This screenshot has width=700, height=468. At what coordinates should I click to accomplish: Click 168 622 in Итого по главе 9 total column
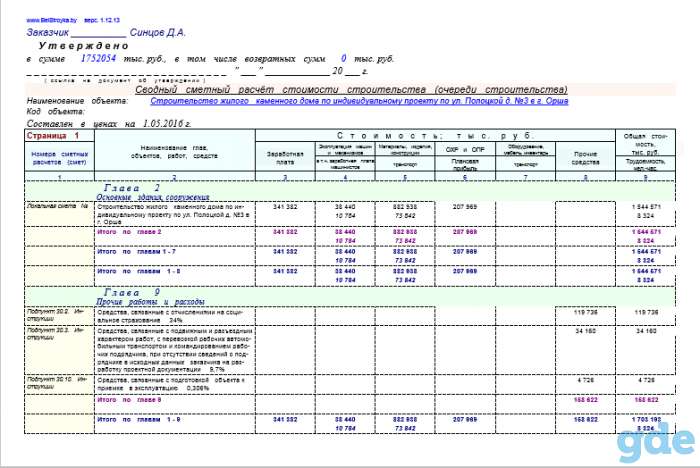pyautogui.click(x=646, y=400)
